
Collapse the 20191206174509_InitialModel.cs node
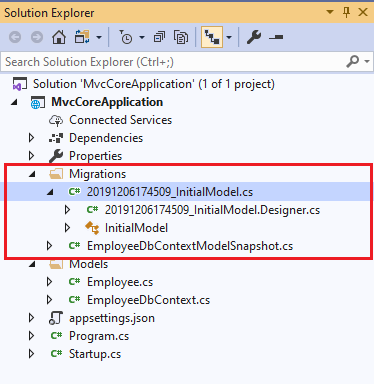[x=50, y=192]
